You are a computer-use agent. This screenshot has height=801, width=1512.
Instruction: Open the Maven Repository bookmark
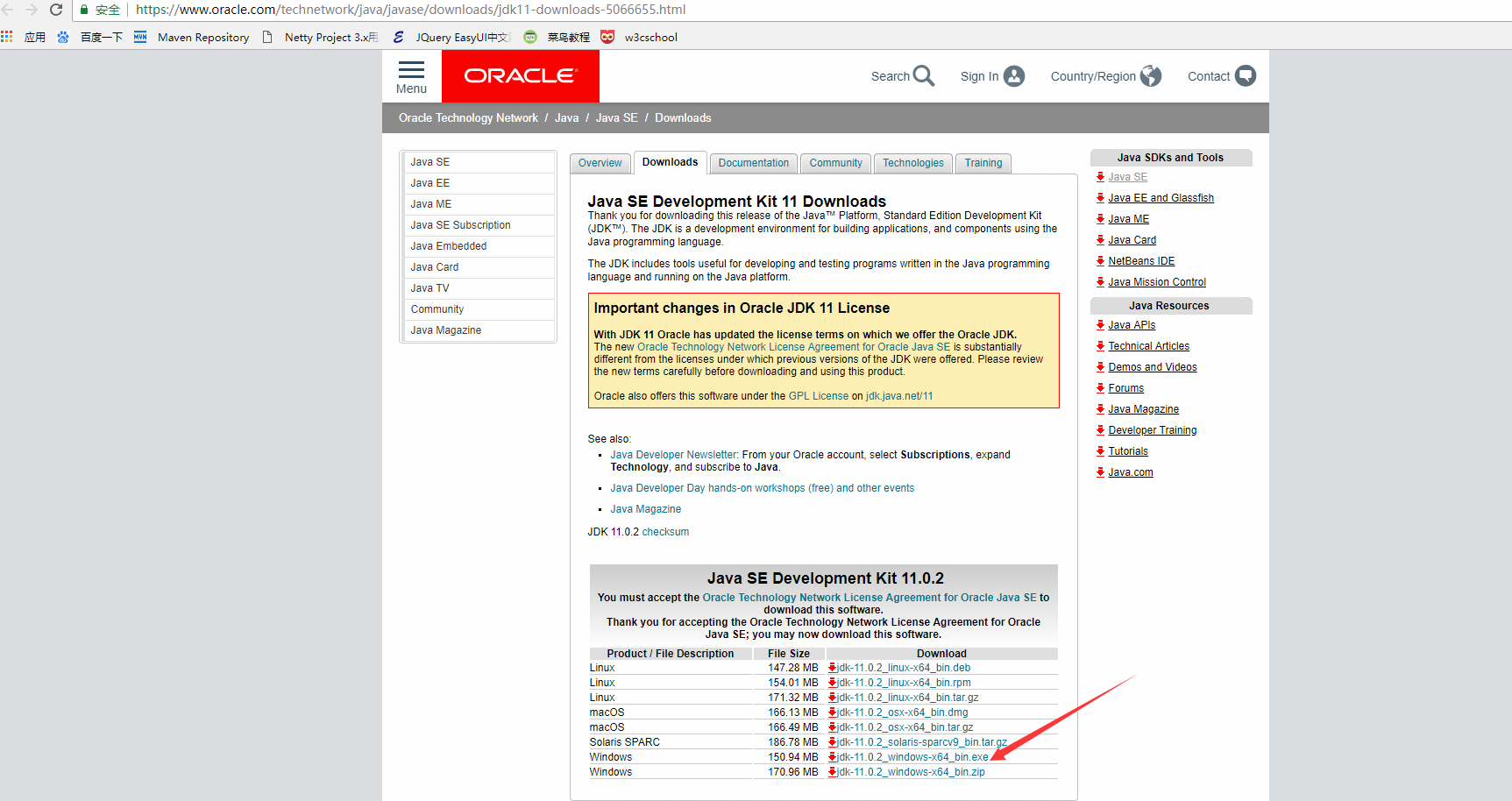tap(202, 37)
